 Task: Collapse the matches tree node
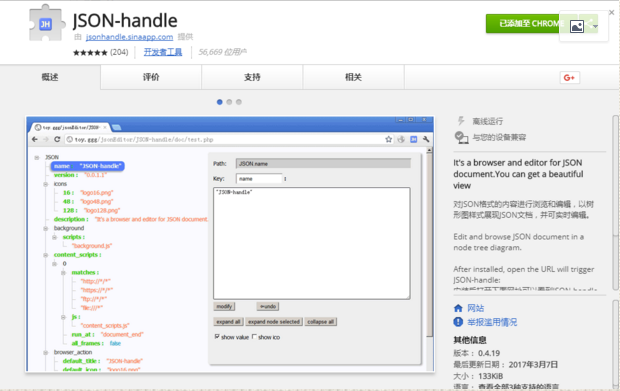[63, 272]
